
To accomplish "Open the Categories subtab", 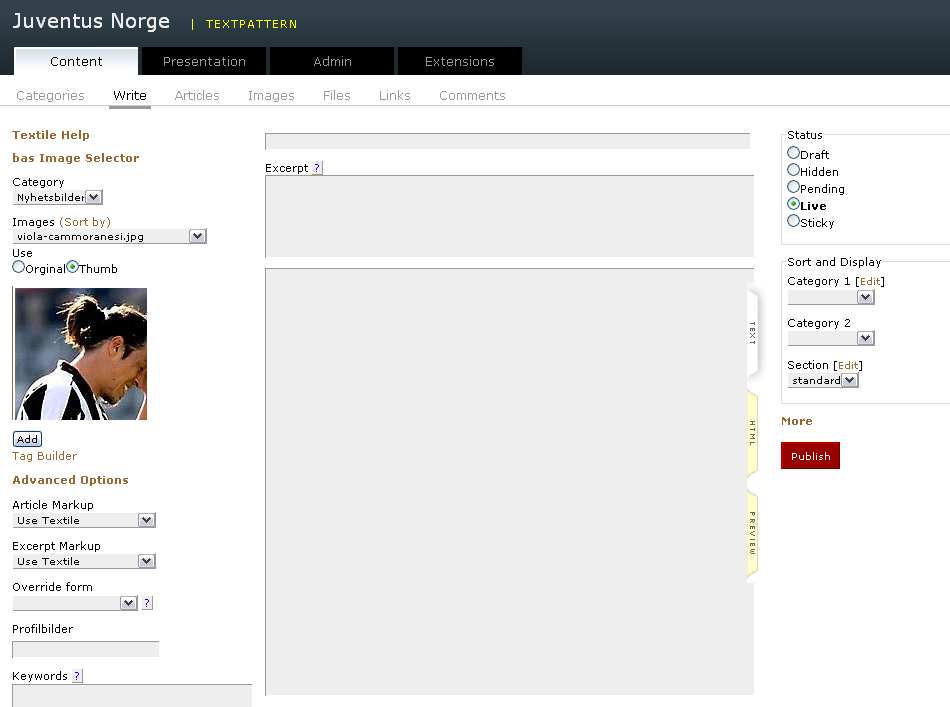I will (50, 96).
